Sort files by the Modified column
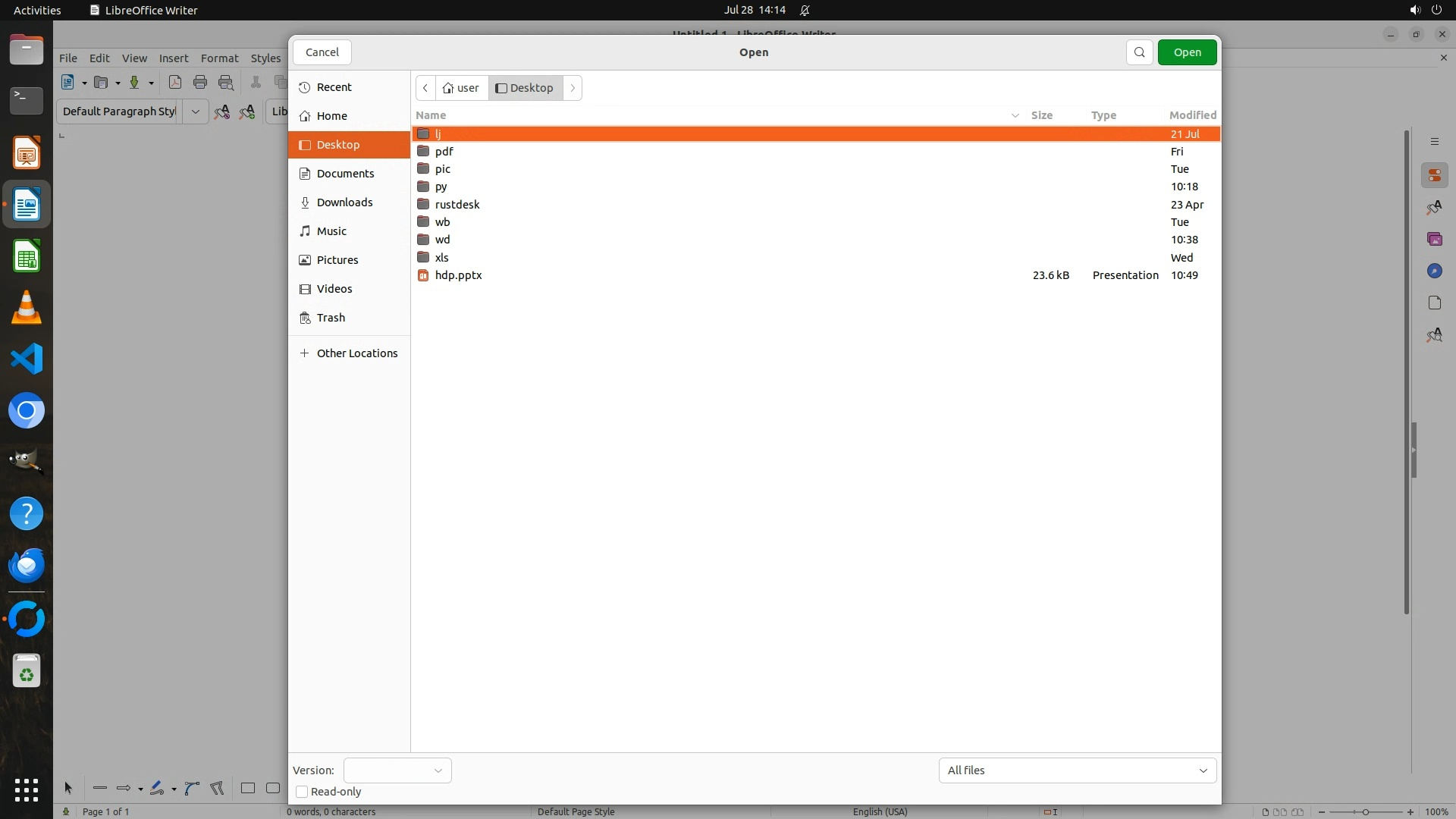 click(1192, 115)
